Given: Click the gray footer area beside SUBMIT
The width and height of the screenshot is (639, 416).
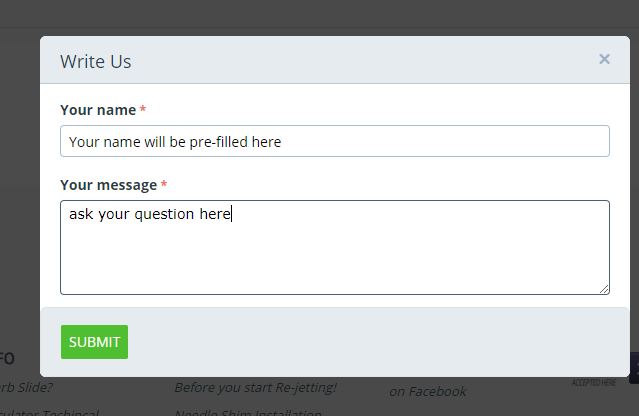Looking at the screenshot, I should point(367,342).
